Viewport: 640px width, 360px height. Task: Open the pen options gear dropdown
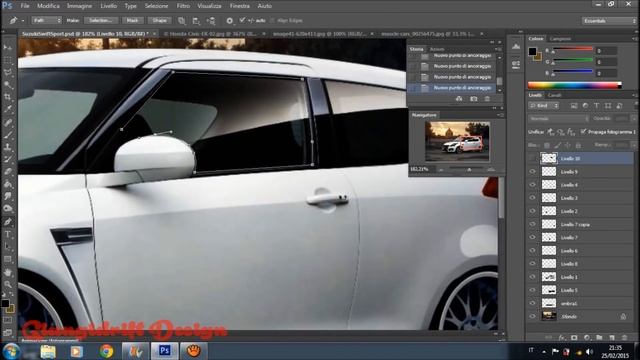(x=229, y=20)
